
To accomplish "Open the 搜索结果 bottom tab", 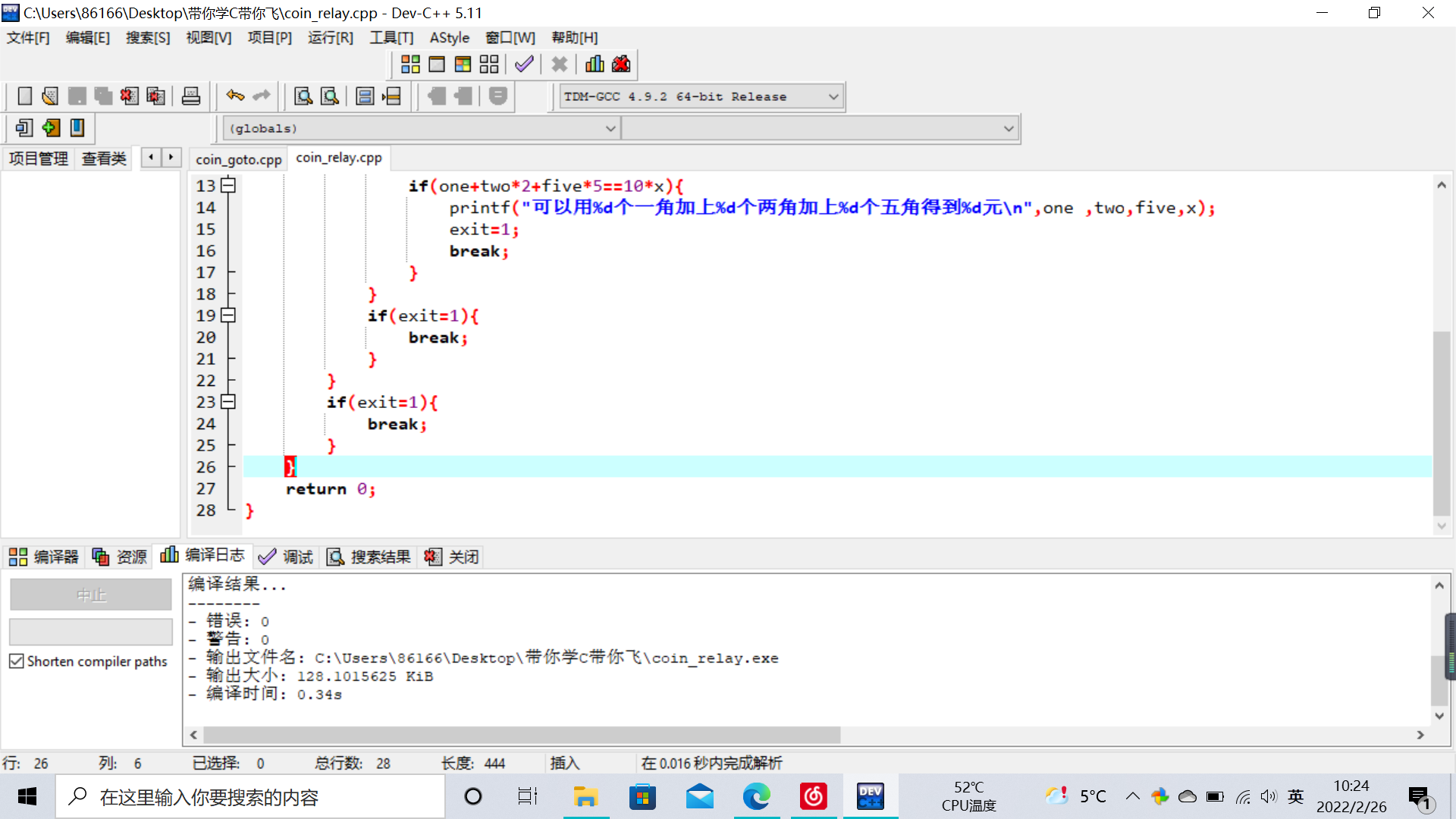I will (x=369, y=557).
